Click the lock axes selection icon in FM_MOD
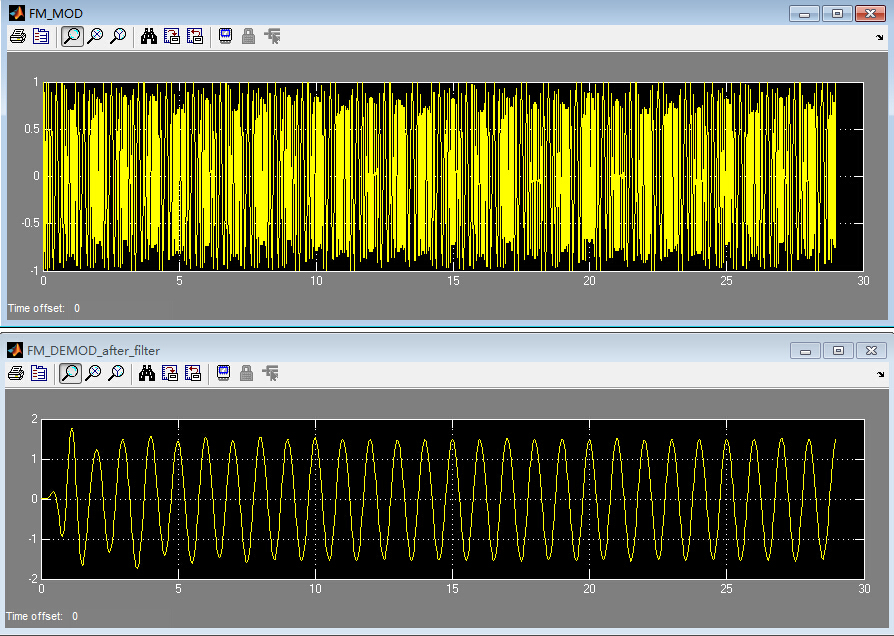 click(x=248, y=37)
